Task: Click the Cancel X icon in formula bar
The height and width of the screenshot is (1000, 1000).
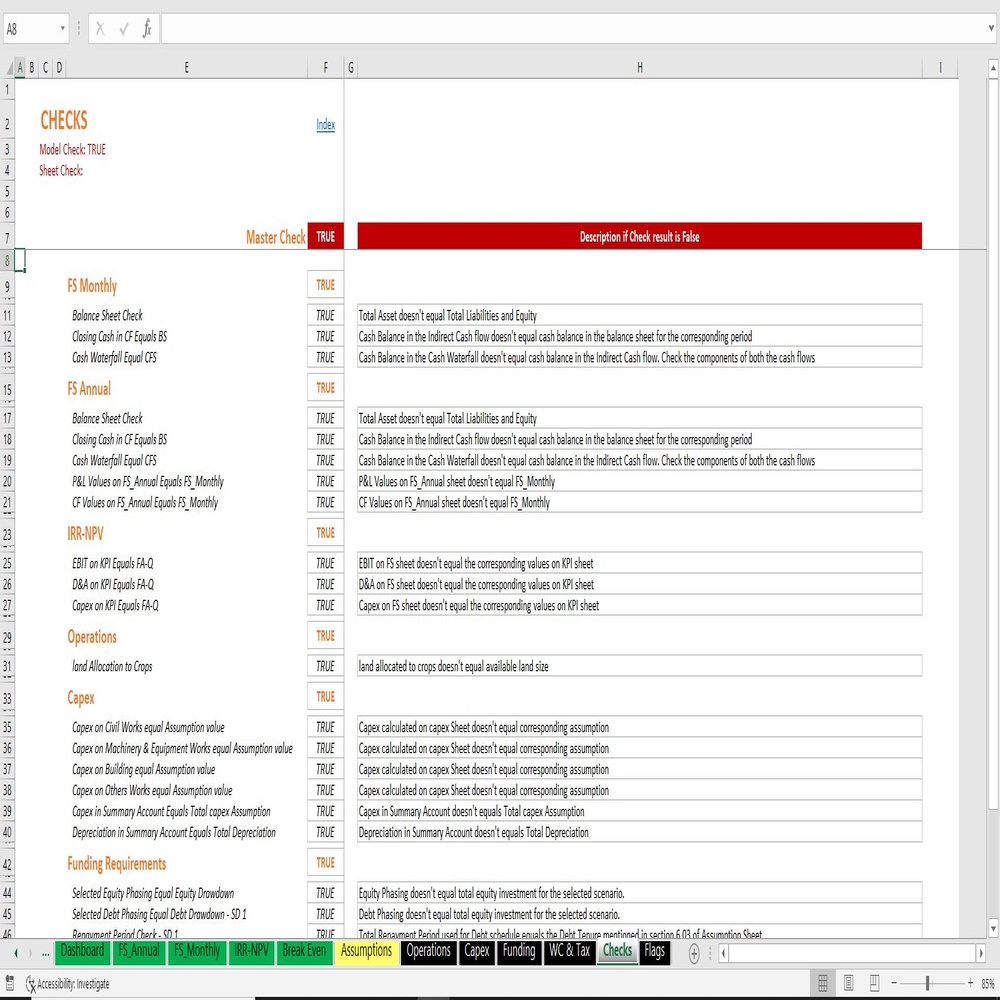Action: tap(100, 29)
